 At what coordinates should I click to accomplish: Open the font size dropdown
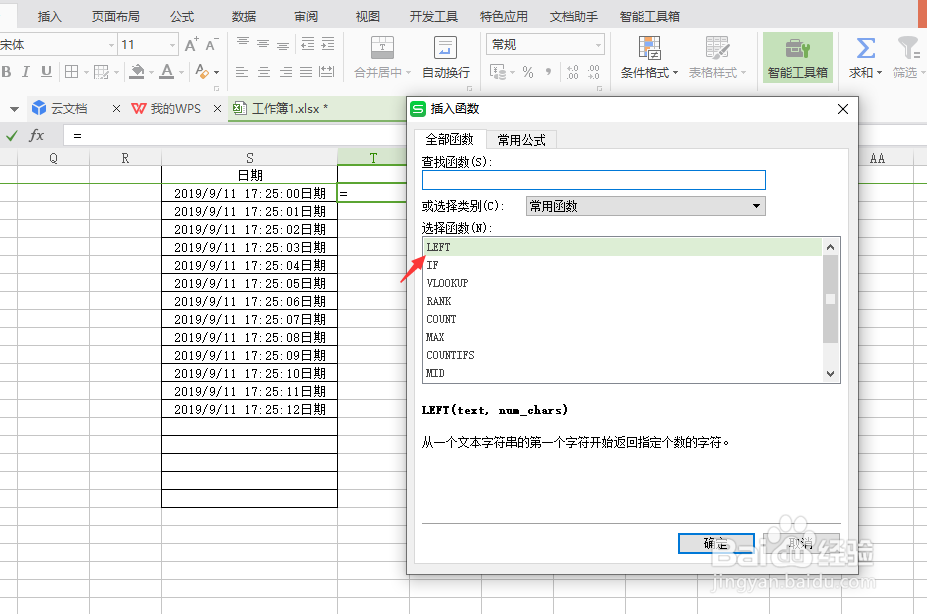coord(172,45)
